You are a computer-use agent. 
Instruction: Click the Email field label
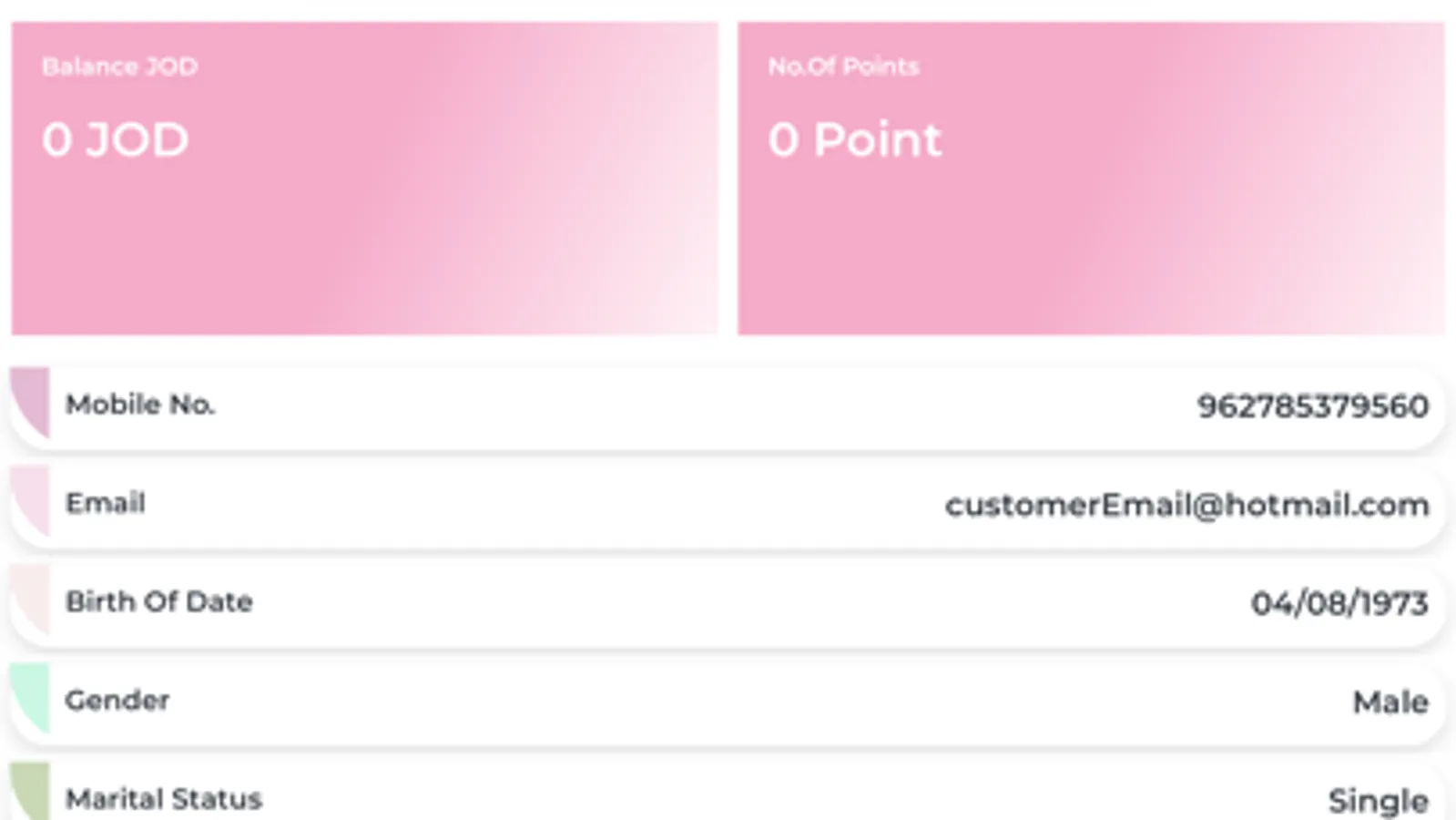[106, 503]
